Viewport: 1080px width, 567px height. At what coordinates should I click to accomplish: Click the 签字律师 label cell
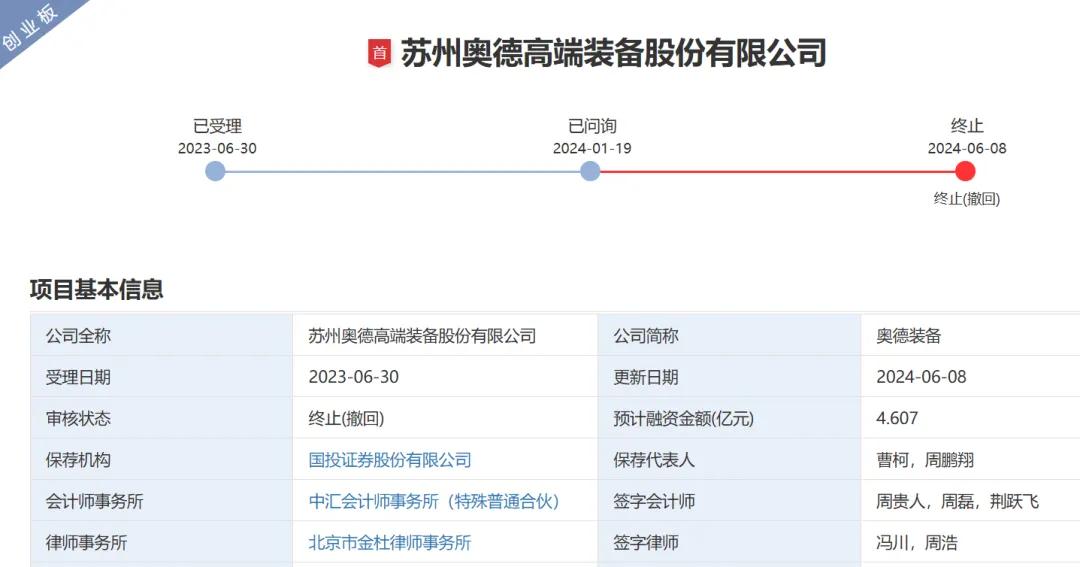[x=729, y=542]
